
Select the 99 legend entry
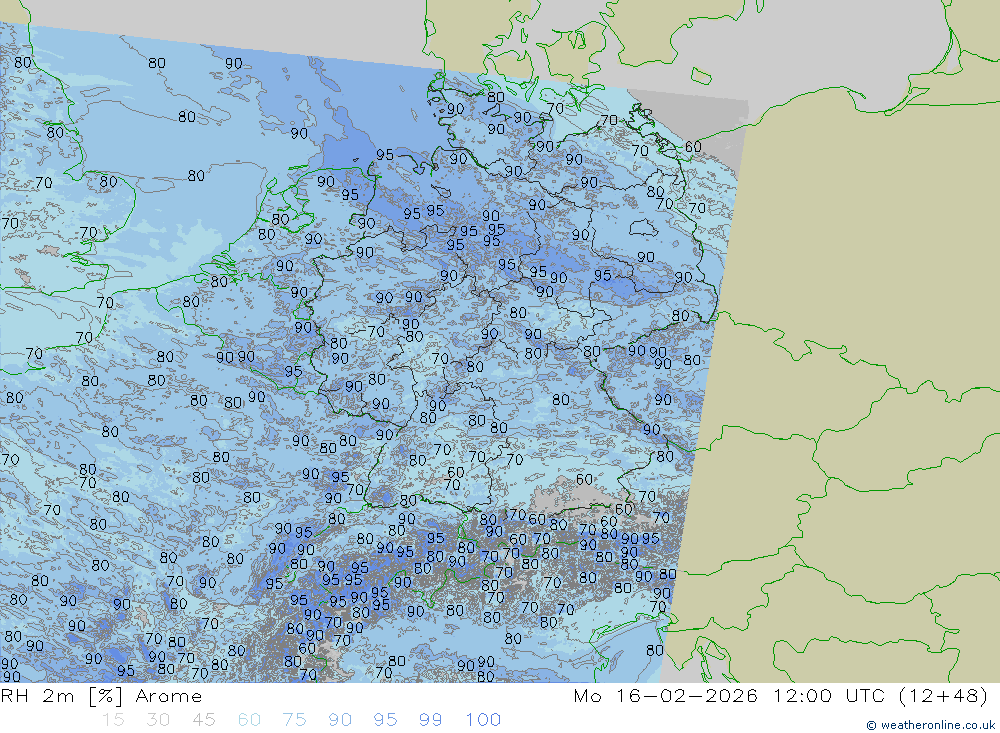430,720
